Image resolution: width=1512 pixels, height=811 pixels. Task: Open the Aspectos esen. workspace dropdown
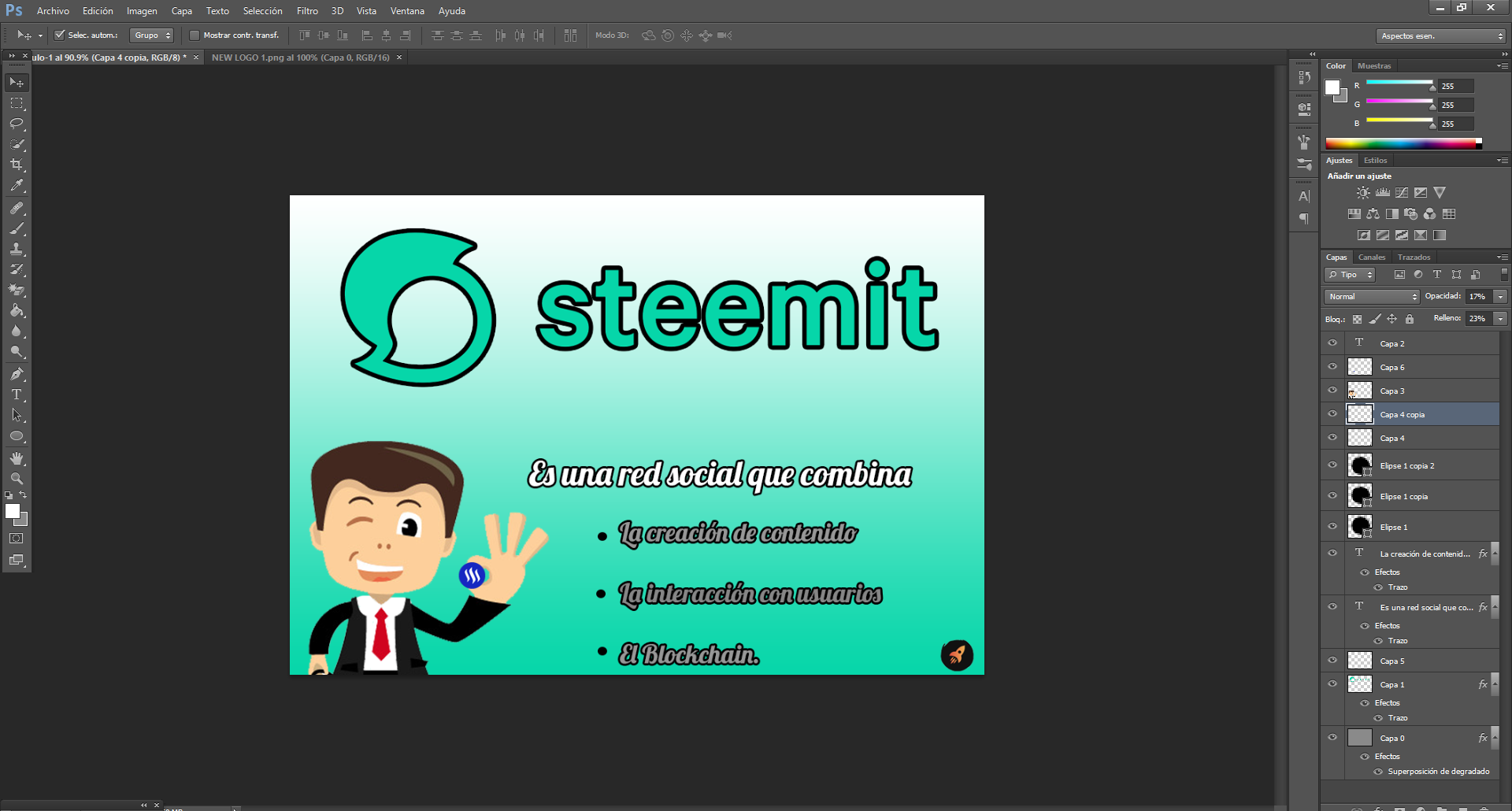click(x=1441, y=36)
